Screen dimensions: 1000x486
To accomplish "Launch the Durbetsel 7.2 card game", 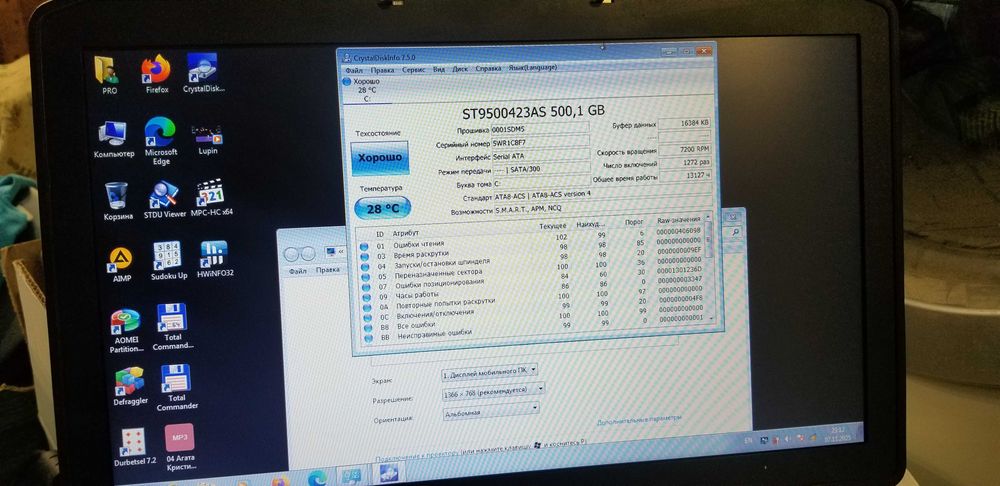I will 134,447.
